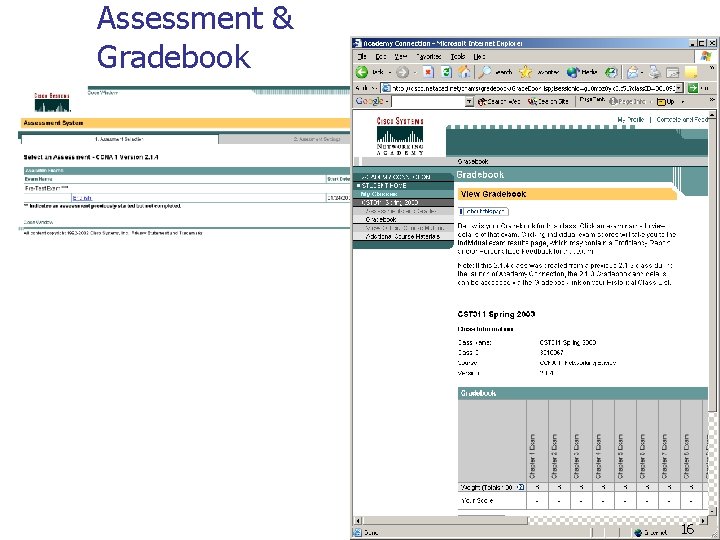Click the Pre-Test Exam row name
The height and width of the screenshot is (540, 720).
pos(46,189)
